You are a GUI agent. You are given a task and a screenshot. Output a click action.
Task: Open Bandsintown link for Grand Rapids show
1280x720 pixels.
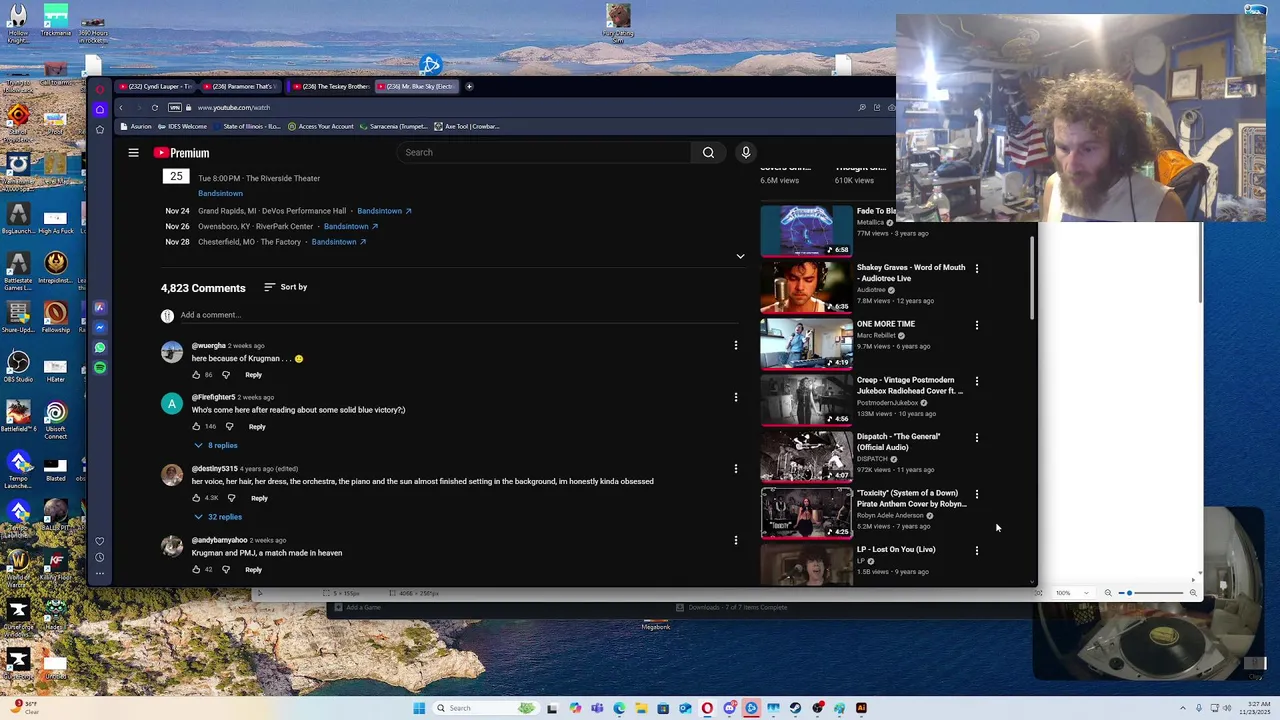coord(384,211)
